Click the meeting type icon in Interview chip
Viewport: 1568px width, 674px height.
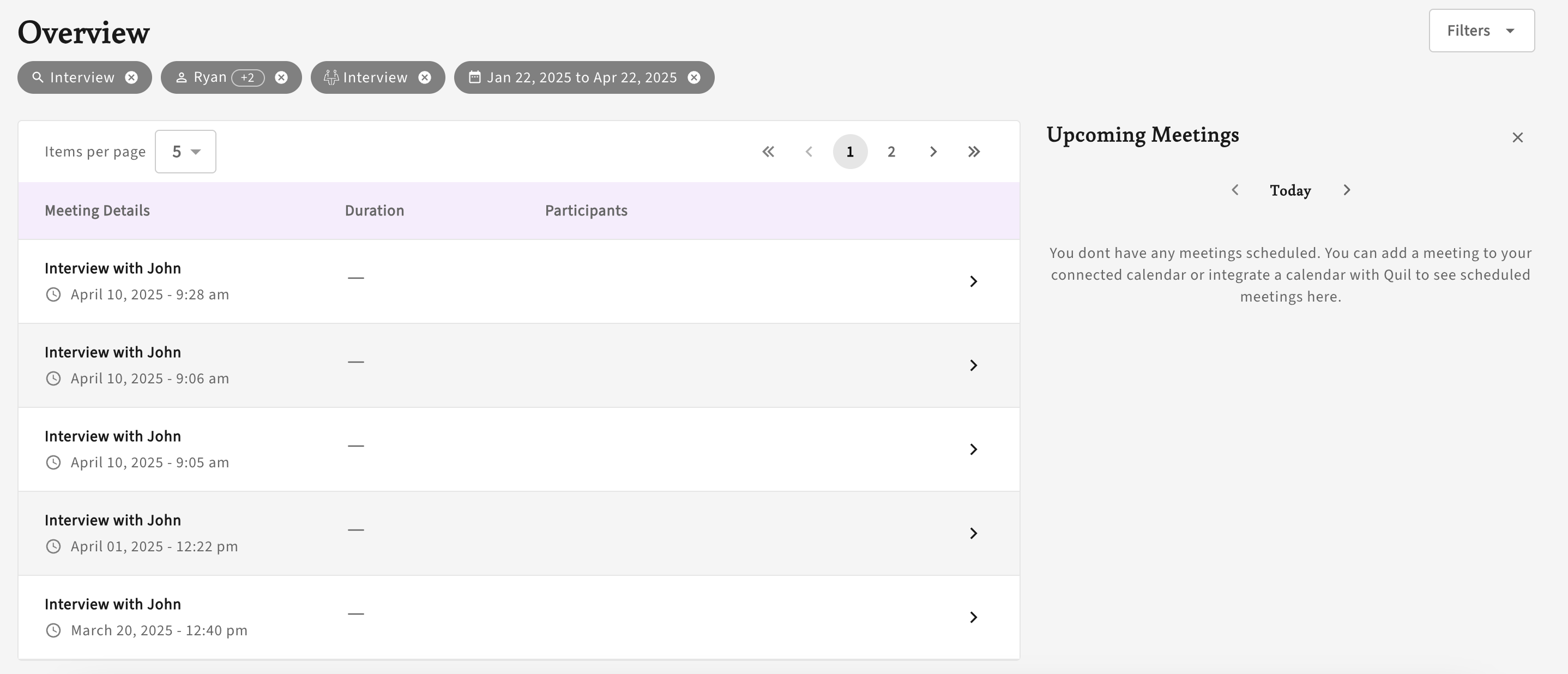click(x=330, y=77)
